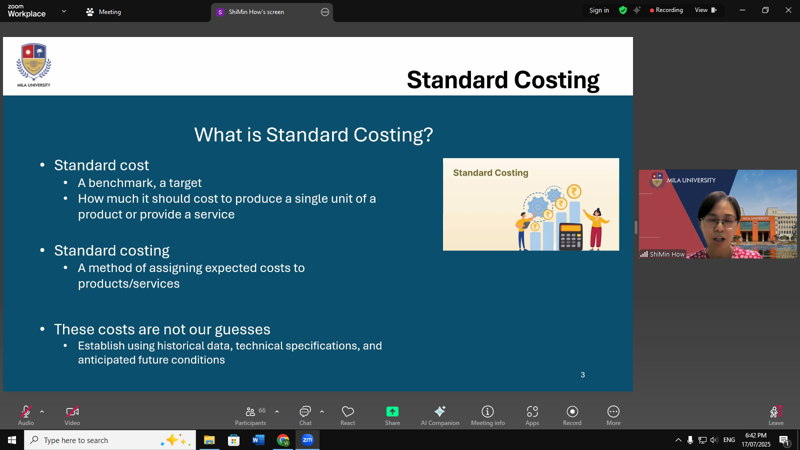The image size is (800, 450).
Task: Open the Apps menu
Action: pos(532,412)
